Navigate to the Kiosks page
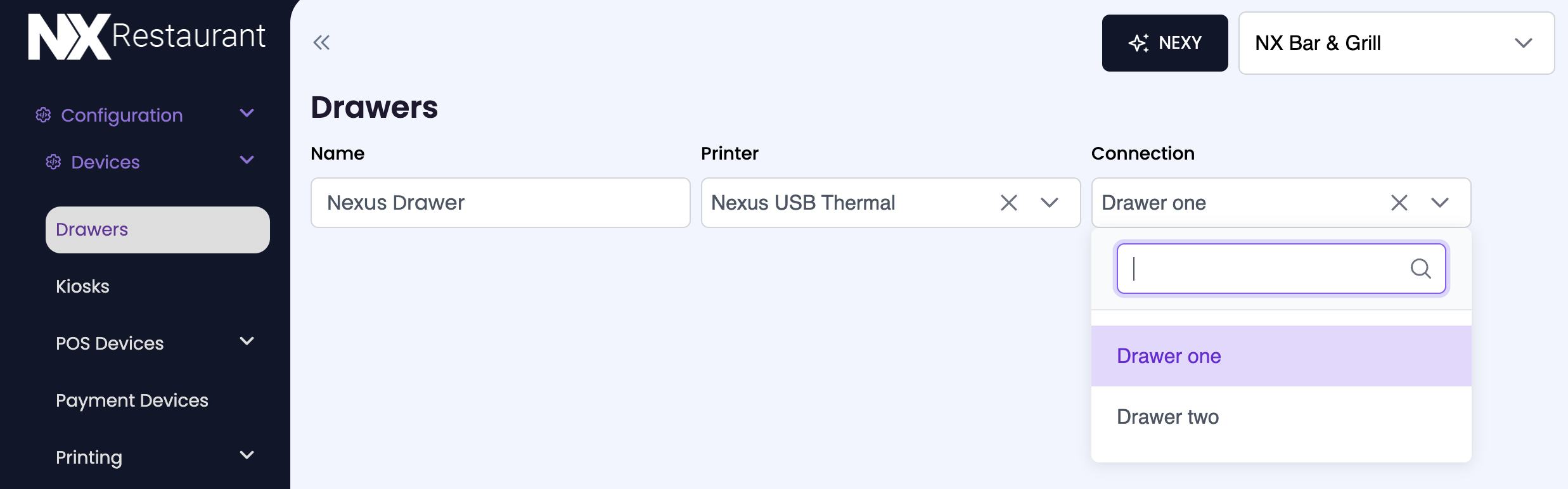1568x489 pixels. point(83,286)
